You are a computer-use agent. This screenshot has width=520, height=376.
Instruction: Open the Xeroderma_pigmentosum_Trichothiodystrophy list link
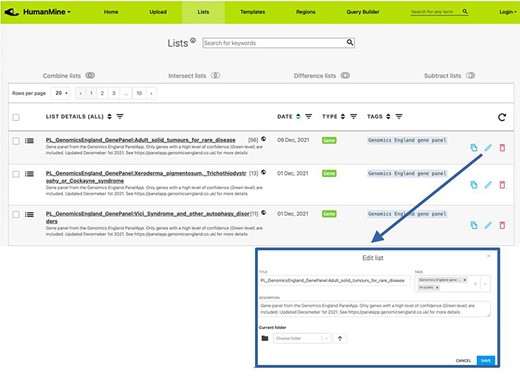(146, 177)
